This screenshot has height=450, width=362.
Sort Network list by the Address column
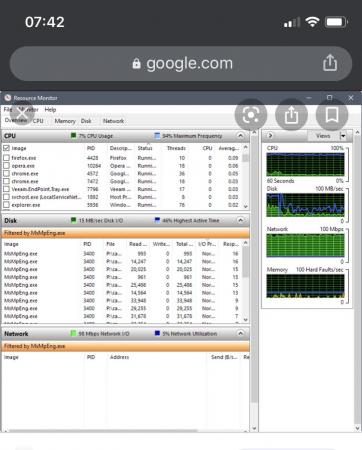[x=119, y=357]
